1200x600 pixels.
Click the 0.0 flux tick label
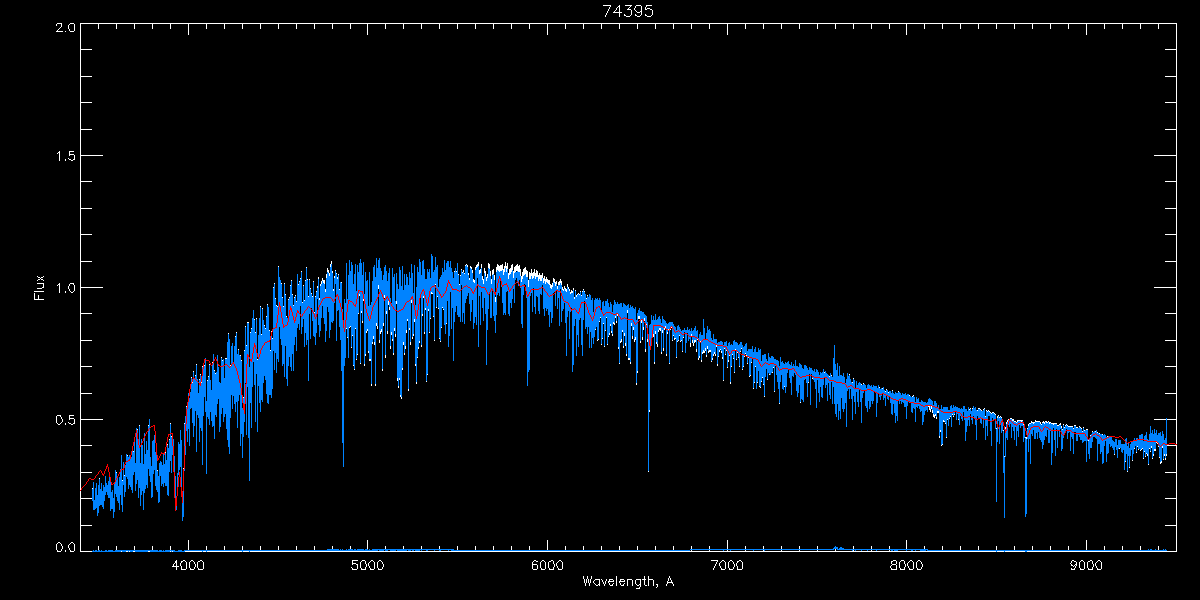tap(63, 547)
